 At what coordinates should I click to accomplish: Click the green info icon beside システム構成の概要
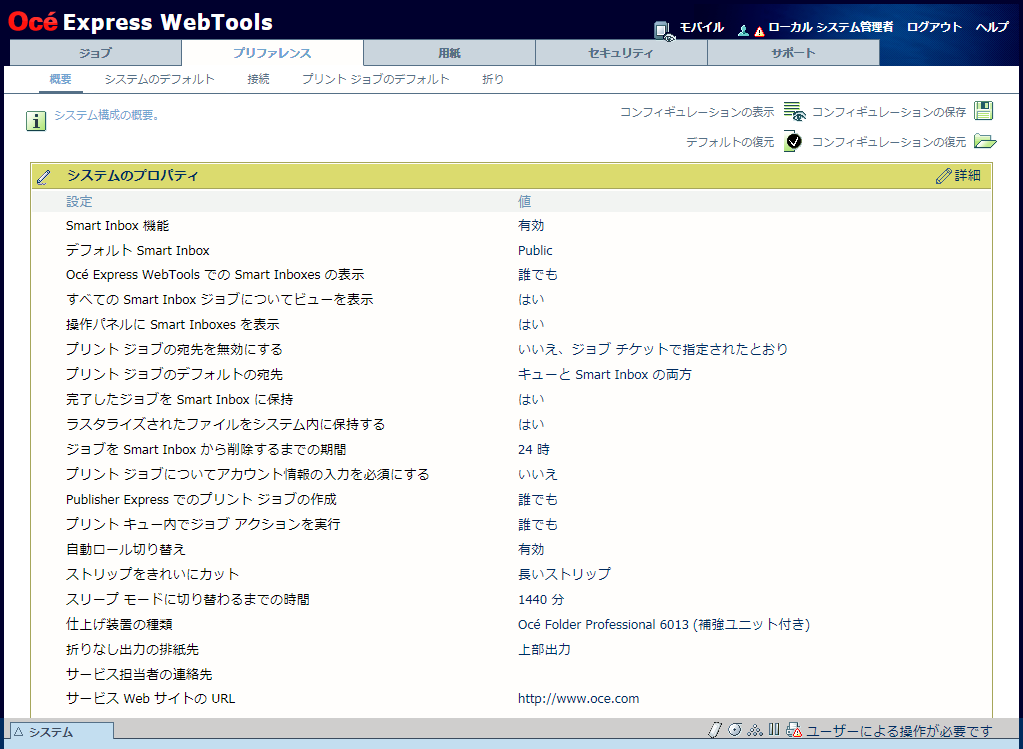click(36, 121)
